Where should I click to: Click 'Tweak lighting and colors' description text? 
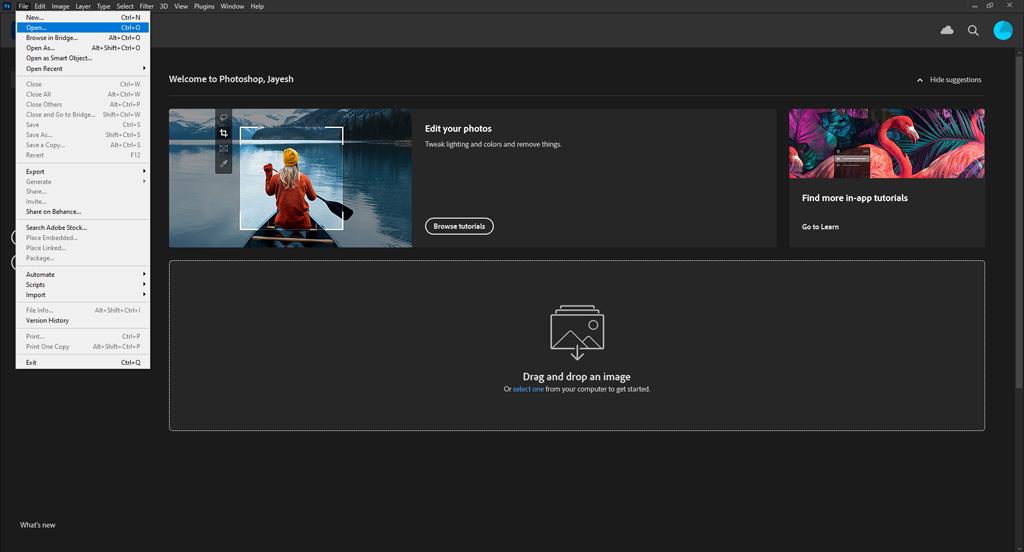tap(493, 144)
